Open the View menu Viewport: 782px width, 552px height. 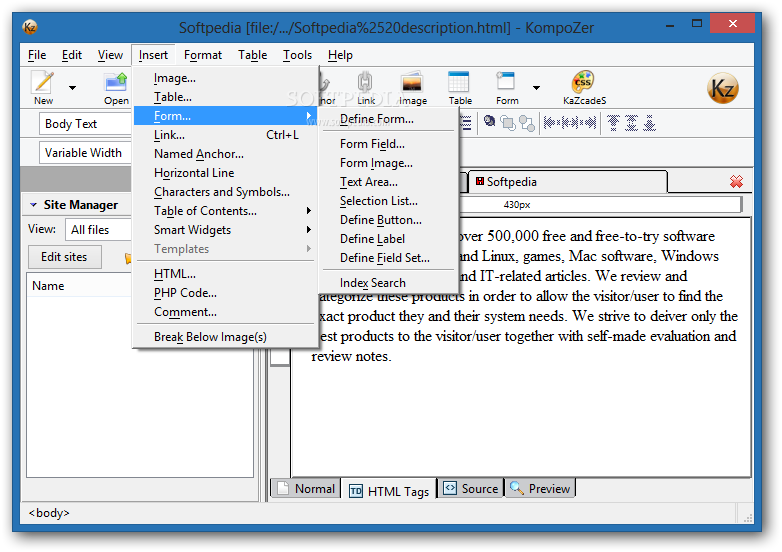[110, 55]
